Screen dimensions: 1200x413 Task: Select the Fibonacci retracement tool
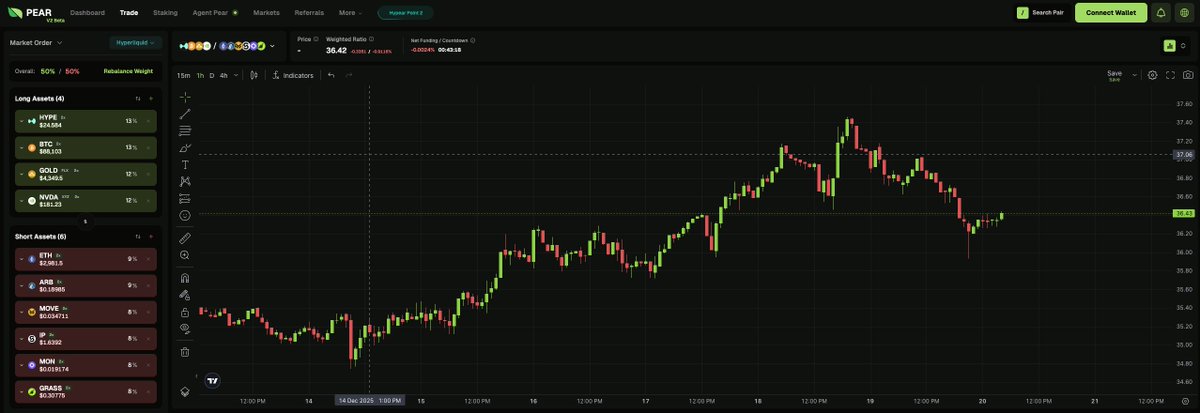[185, 130]
